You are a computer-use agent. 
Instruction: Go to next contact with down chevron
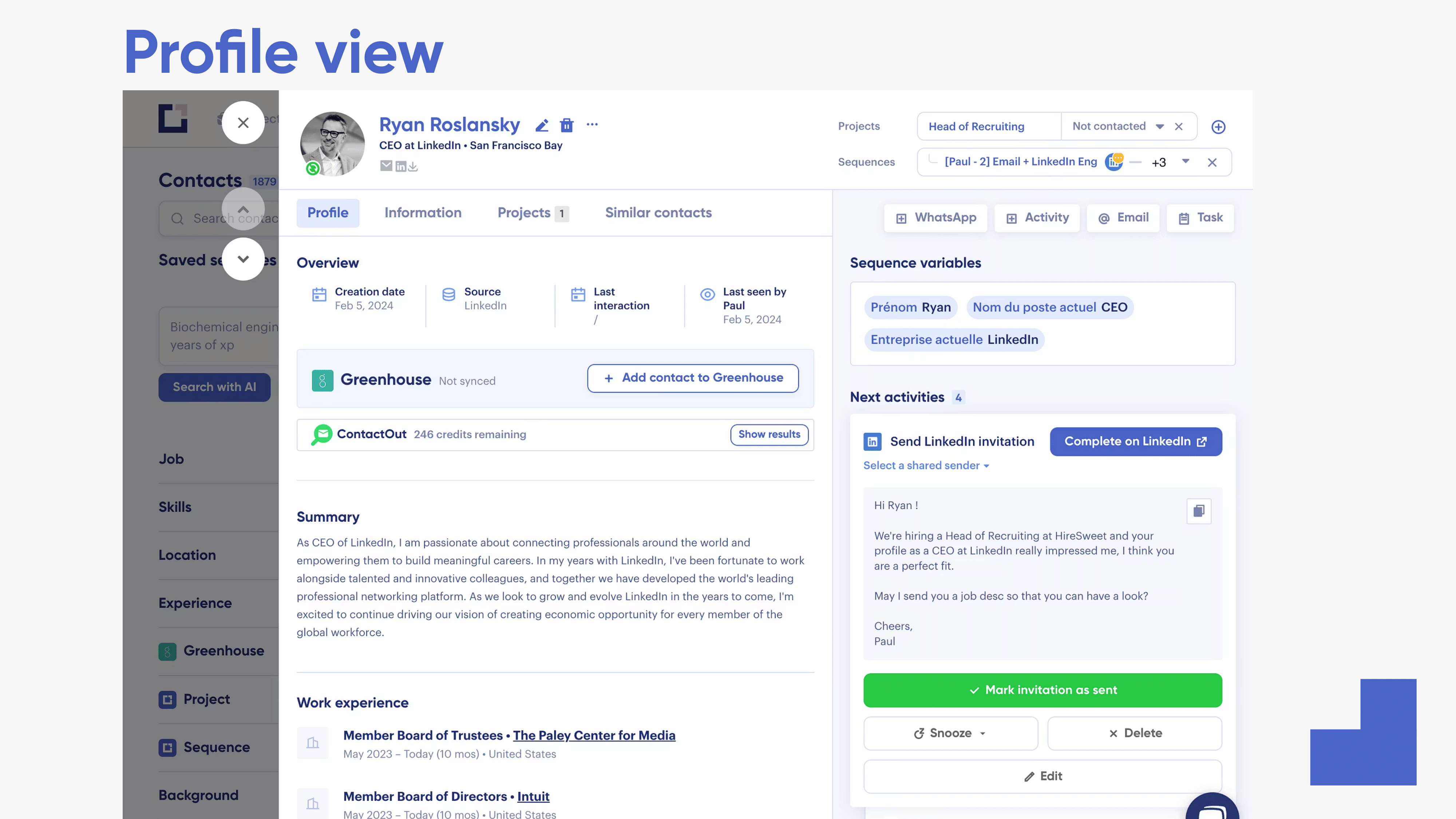pyautogui.click(x=243, y=260)
